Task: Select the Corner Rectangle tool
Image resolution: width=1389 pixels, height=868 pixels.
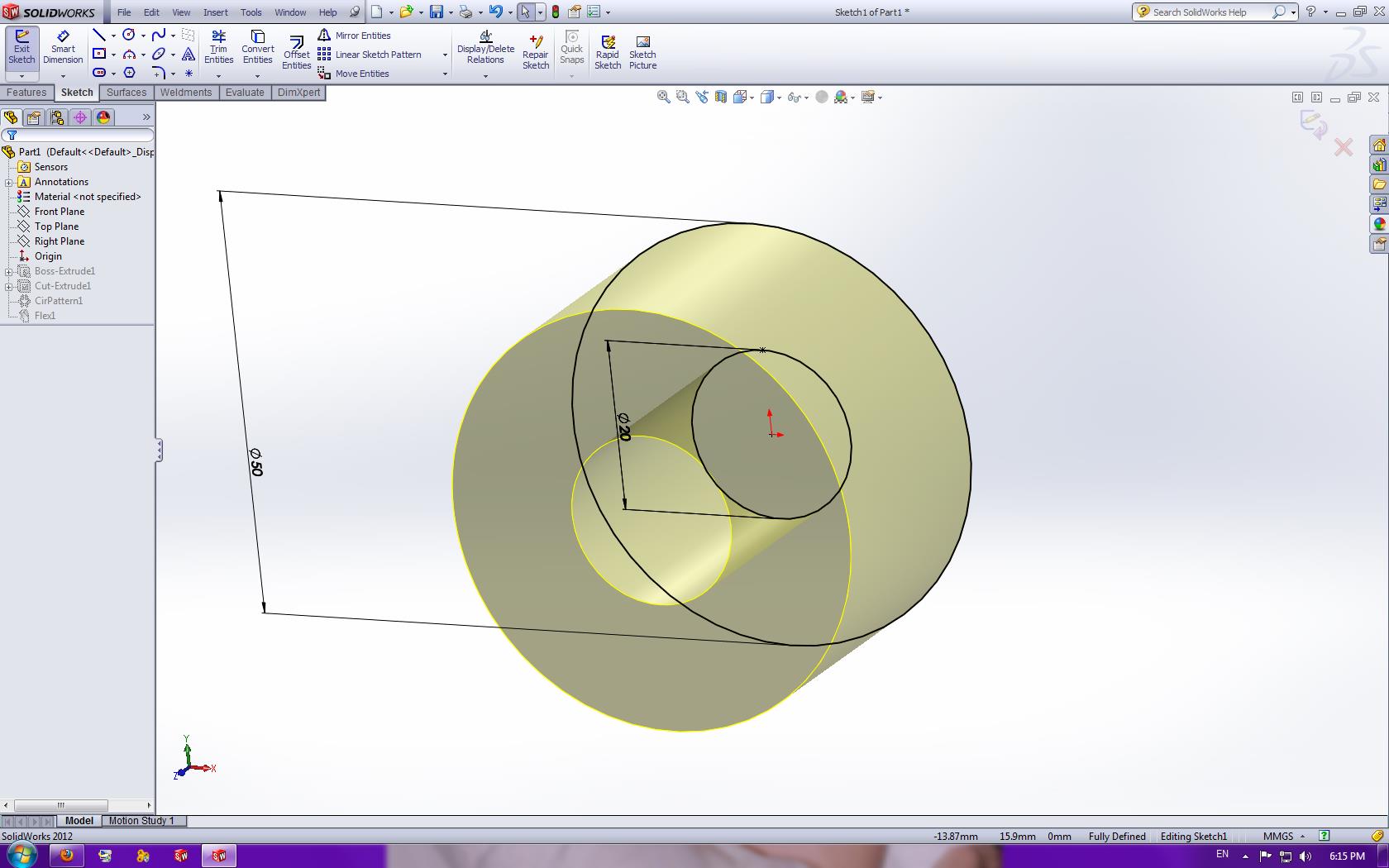Action: 98,54
